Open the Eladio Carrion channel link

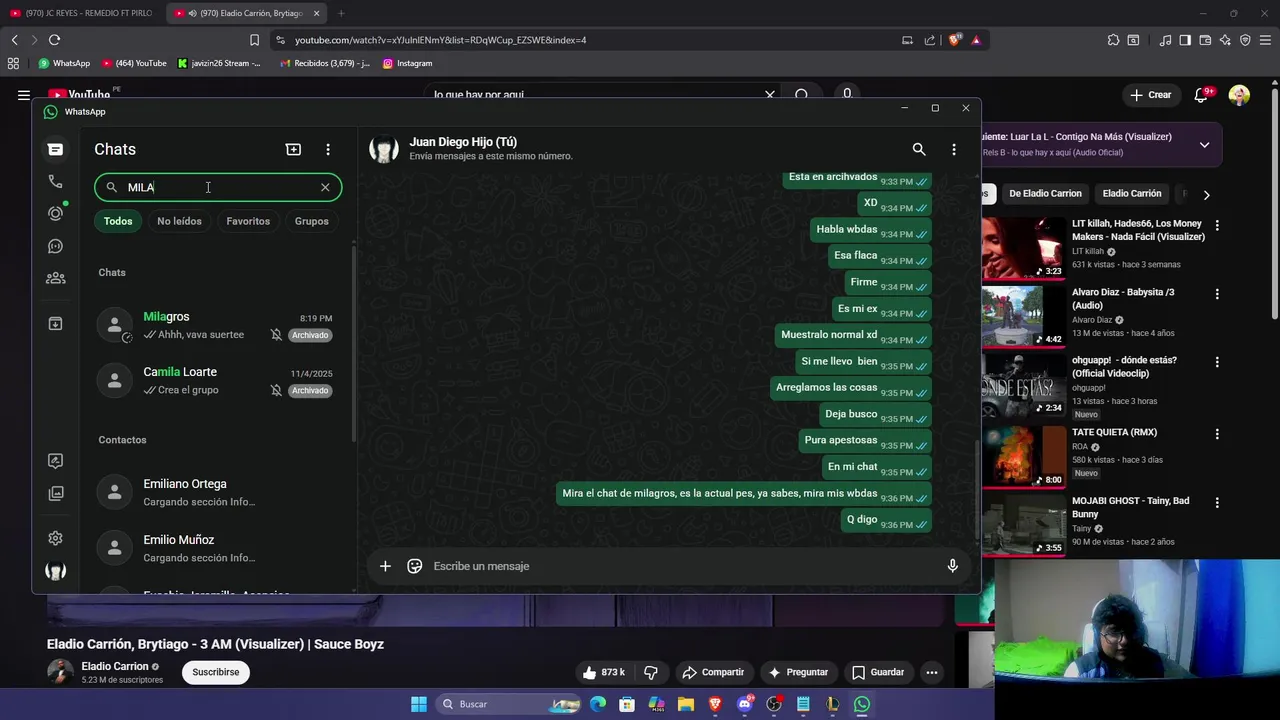point(115,666)
